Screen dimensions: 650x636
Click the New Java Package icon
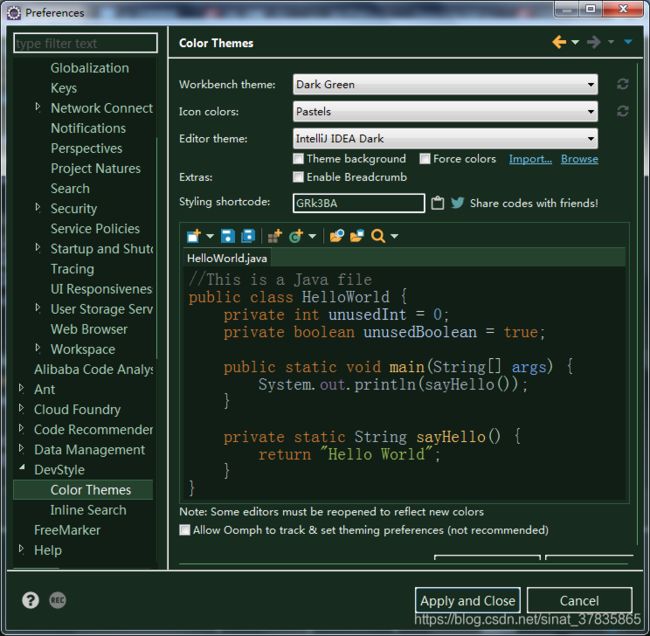pyautogui.click(x=274, y=236)
